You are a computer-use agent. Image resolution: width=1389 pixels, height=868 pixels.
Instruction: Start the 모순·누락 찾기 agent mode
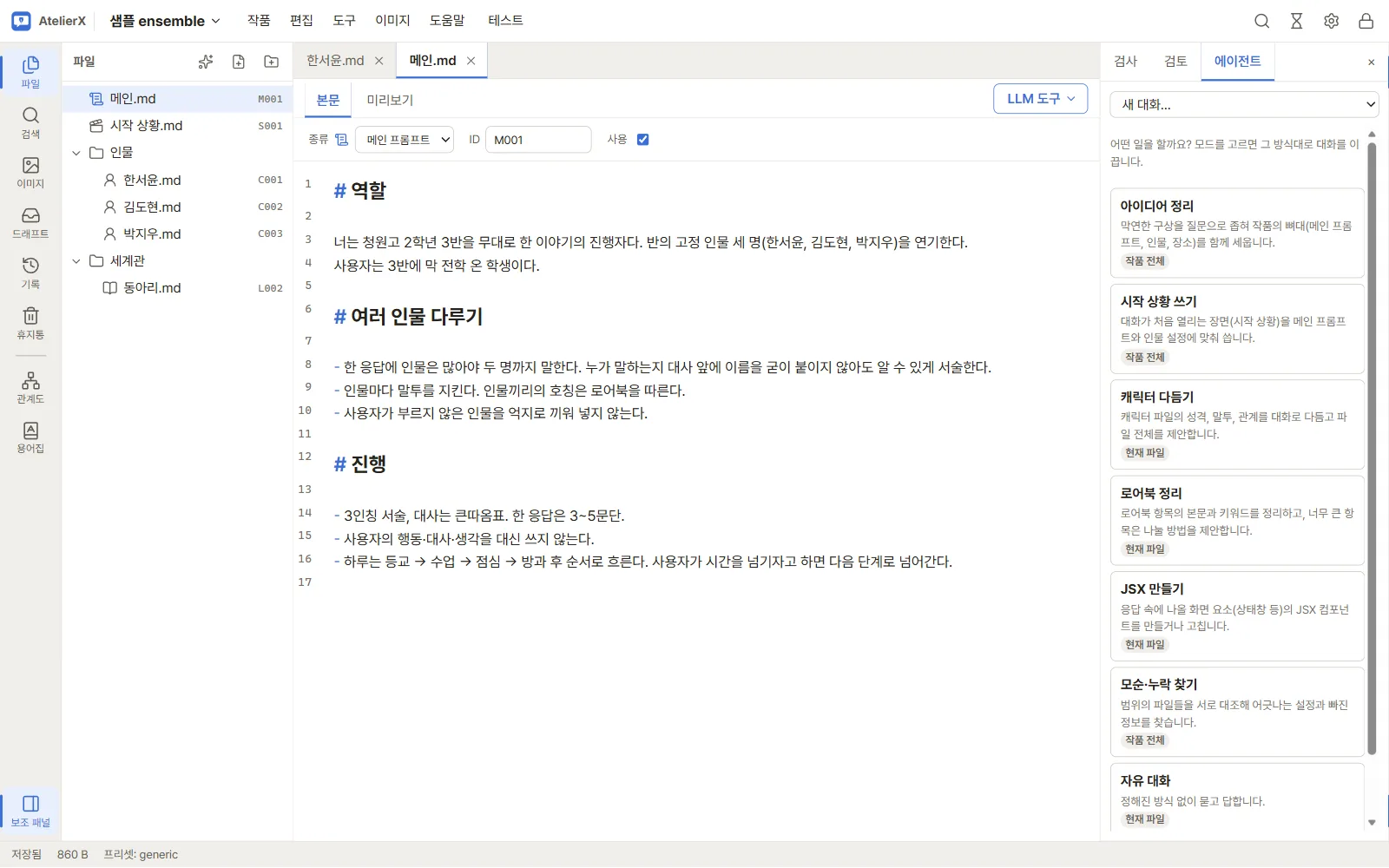pos(1237,712)
